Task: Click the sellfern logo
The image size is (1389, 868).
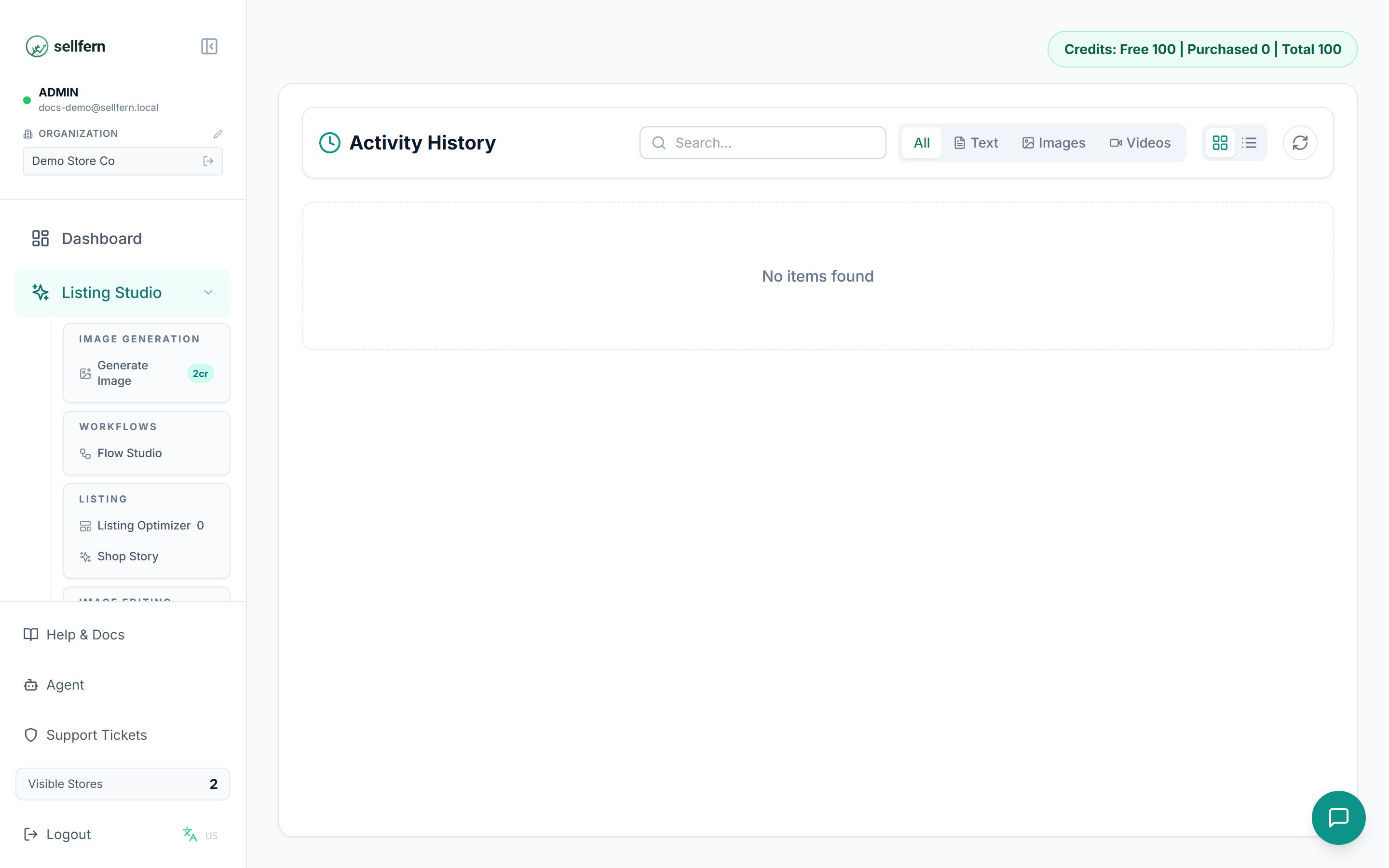Action: tap(66, 46)
